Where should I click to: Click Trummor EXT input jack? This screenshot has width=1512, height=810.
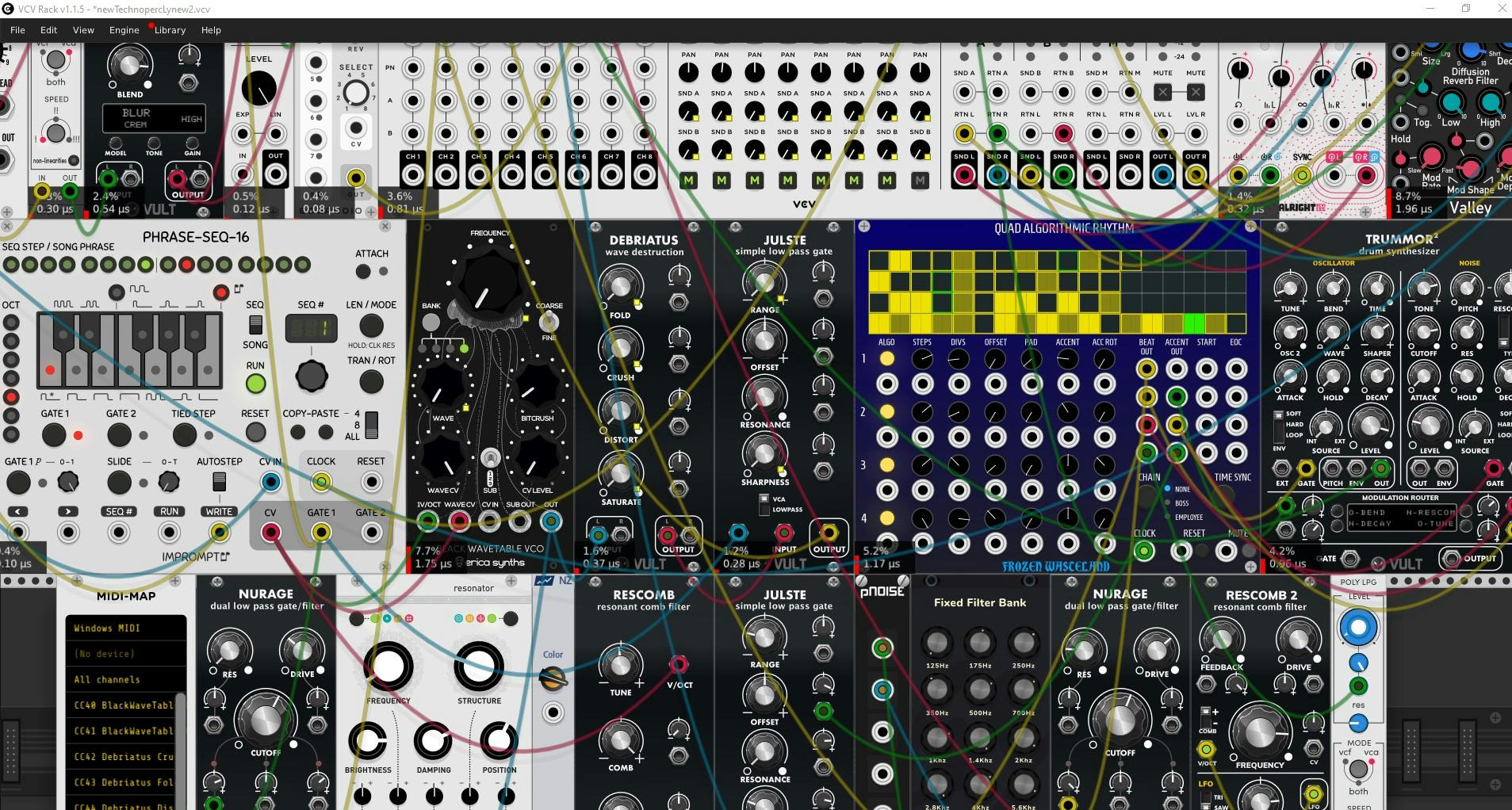coord(1281,468)
